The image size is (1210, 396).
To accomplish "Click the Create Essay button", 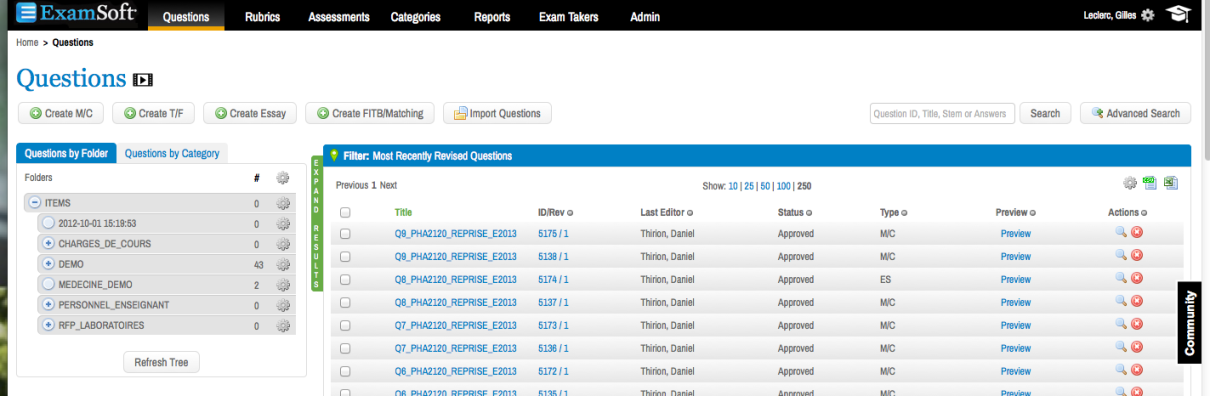I will pyautogui.click(x=250, y=113).
